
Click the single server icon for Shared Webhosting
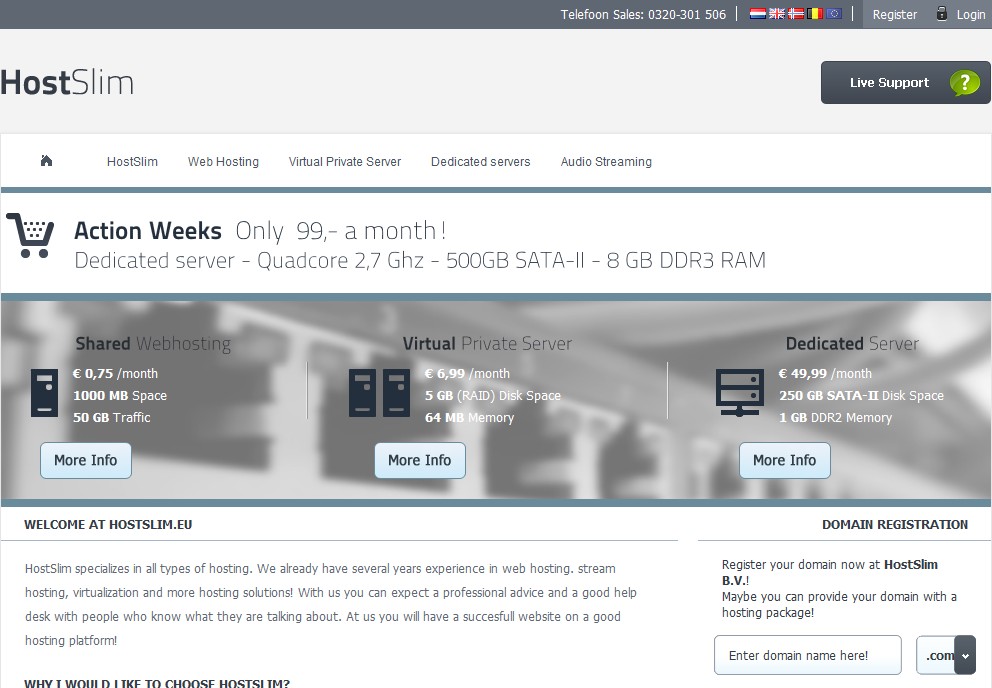click(44, 393)
